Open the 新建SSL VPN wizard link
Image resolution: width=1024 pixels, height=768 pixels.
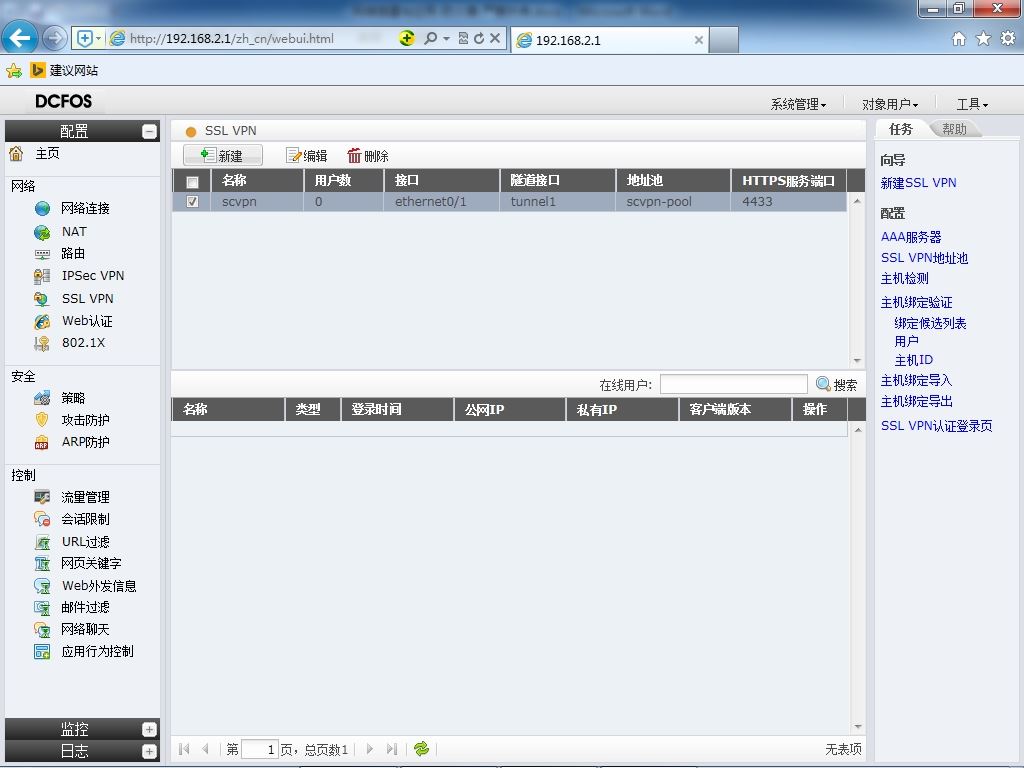coord(918,183)
